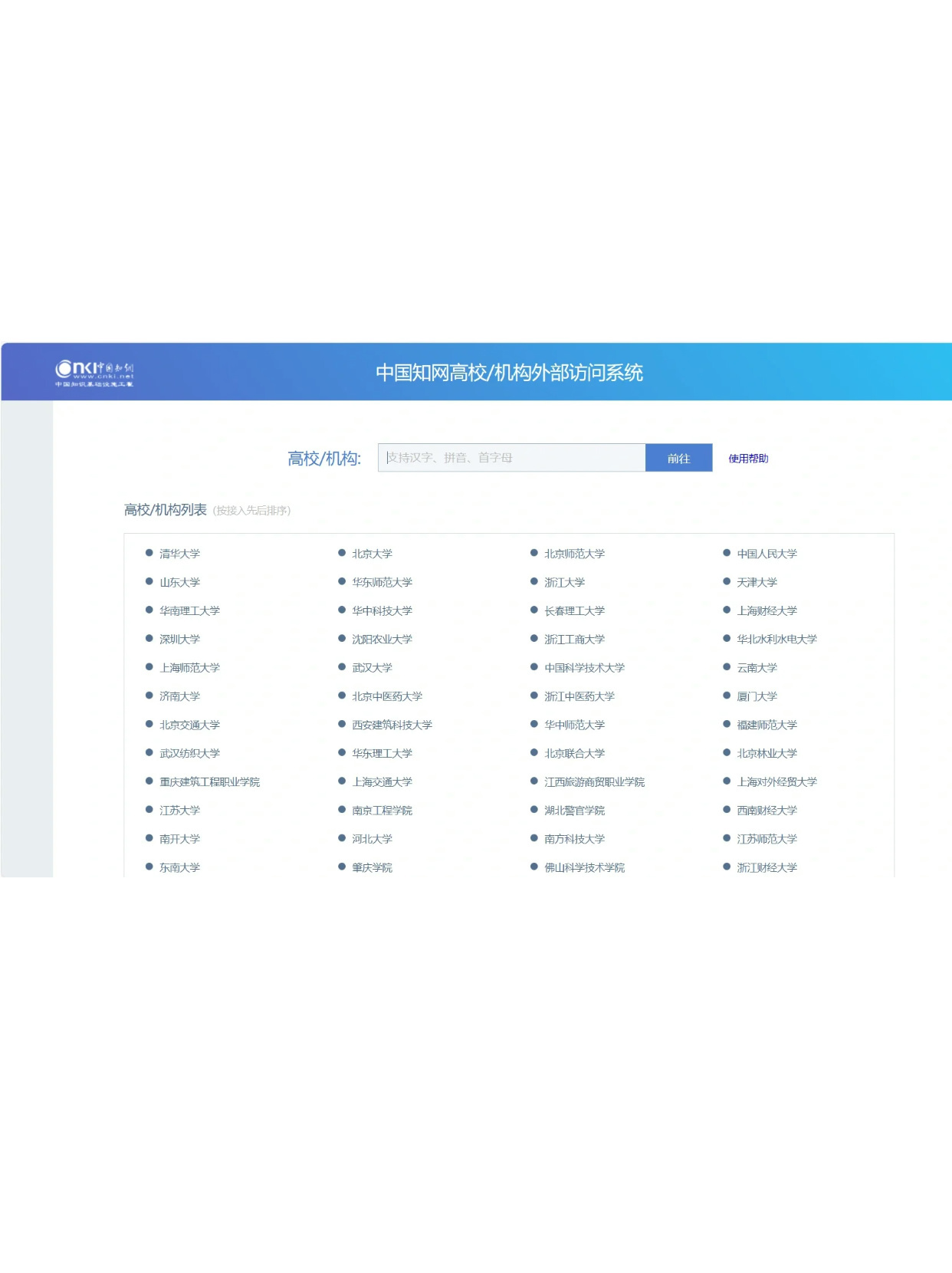Select 厦门大学 in the list
The height and width of the screenshot is (1273, 952).
[757, 696]
